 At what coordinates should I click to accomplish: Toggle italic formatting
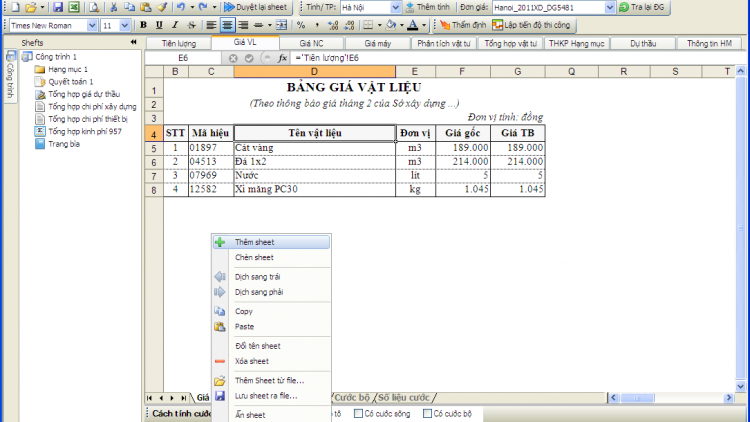[x=175, y=25]
